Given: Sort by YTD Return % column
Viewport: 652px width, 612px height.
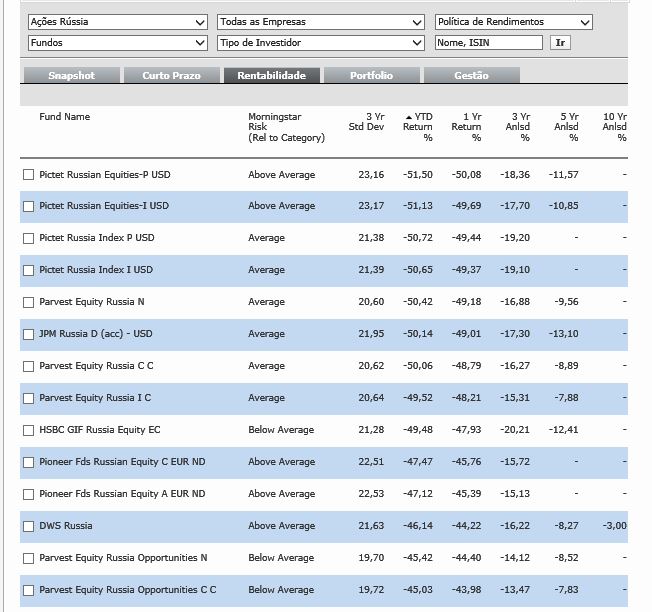Looking at the screenshot, I should coord(418,127).
